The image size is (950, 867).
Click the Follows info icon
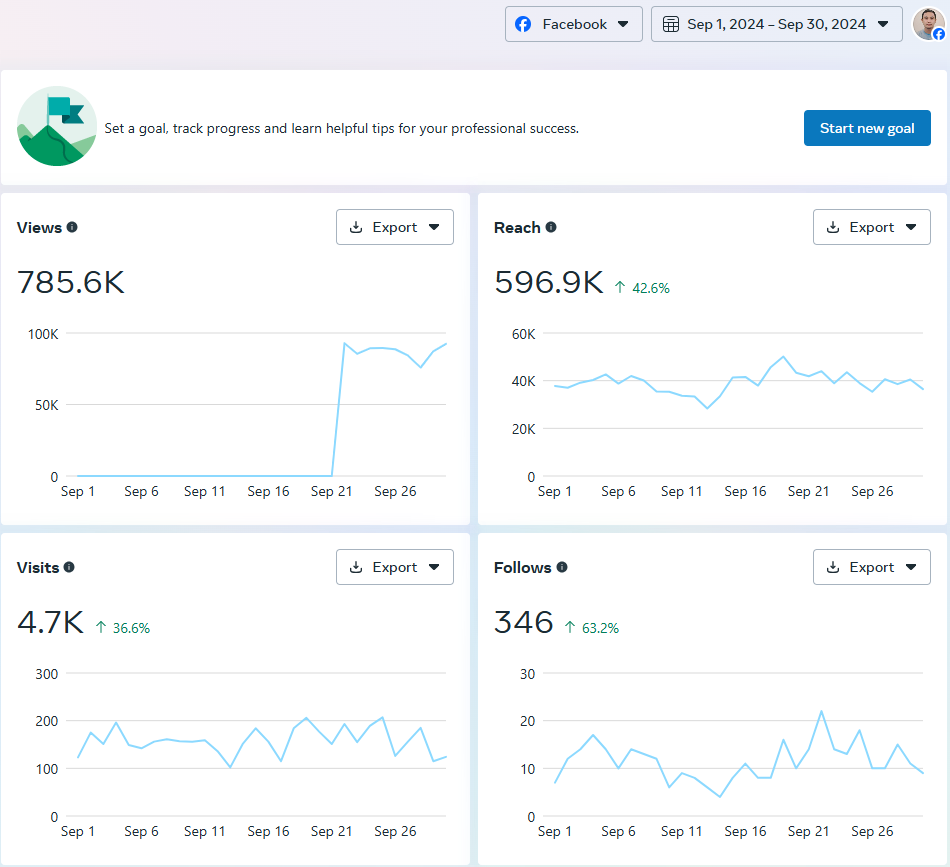tap(562, 568)
